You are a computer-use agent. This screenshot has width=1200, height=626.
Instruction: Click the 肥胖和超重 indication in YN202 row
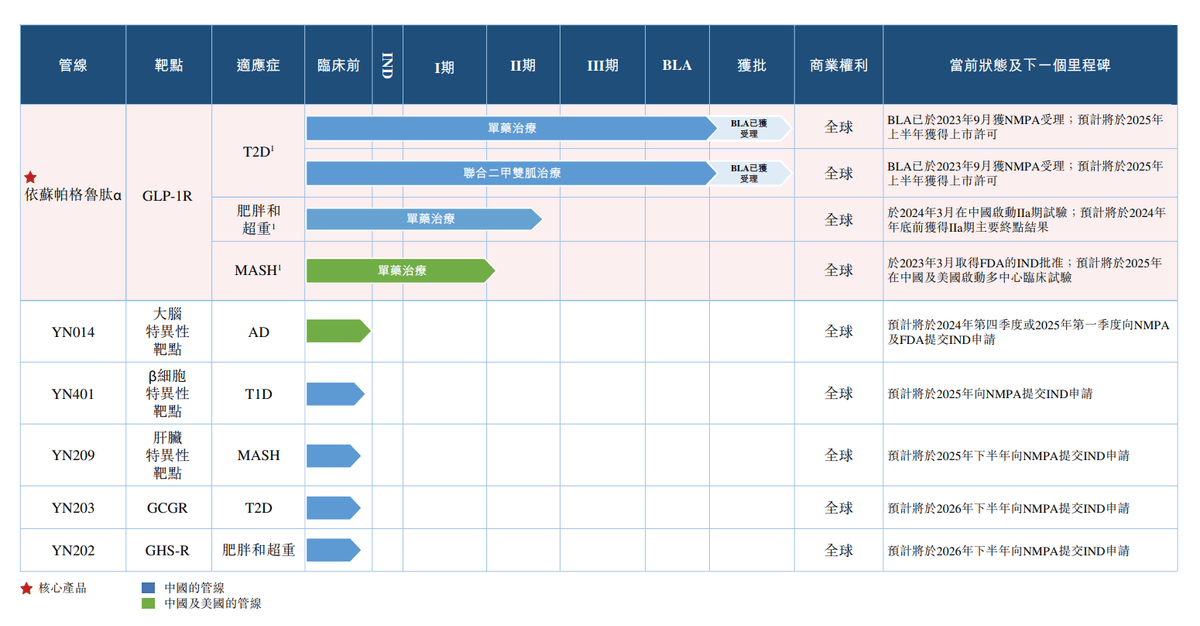(258, 550)
